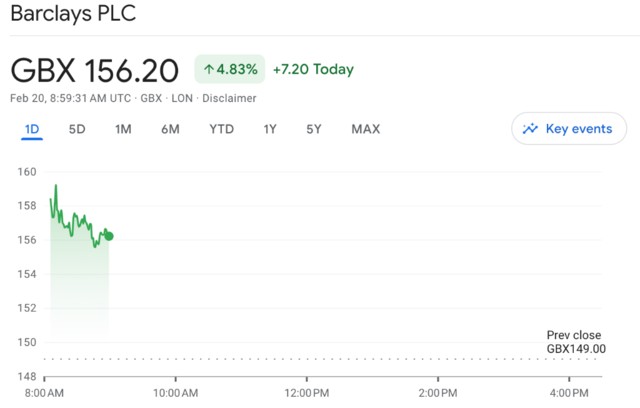Switch chart to YTD view

click(x=222, y=129)
